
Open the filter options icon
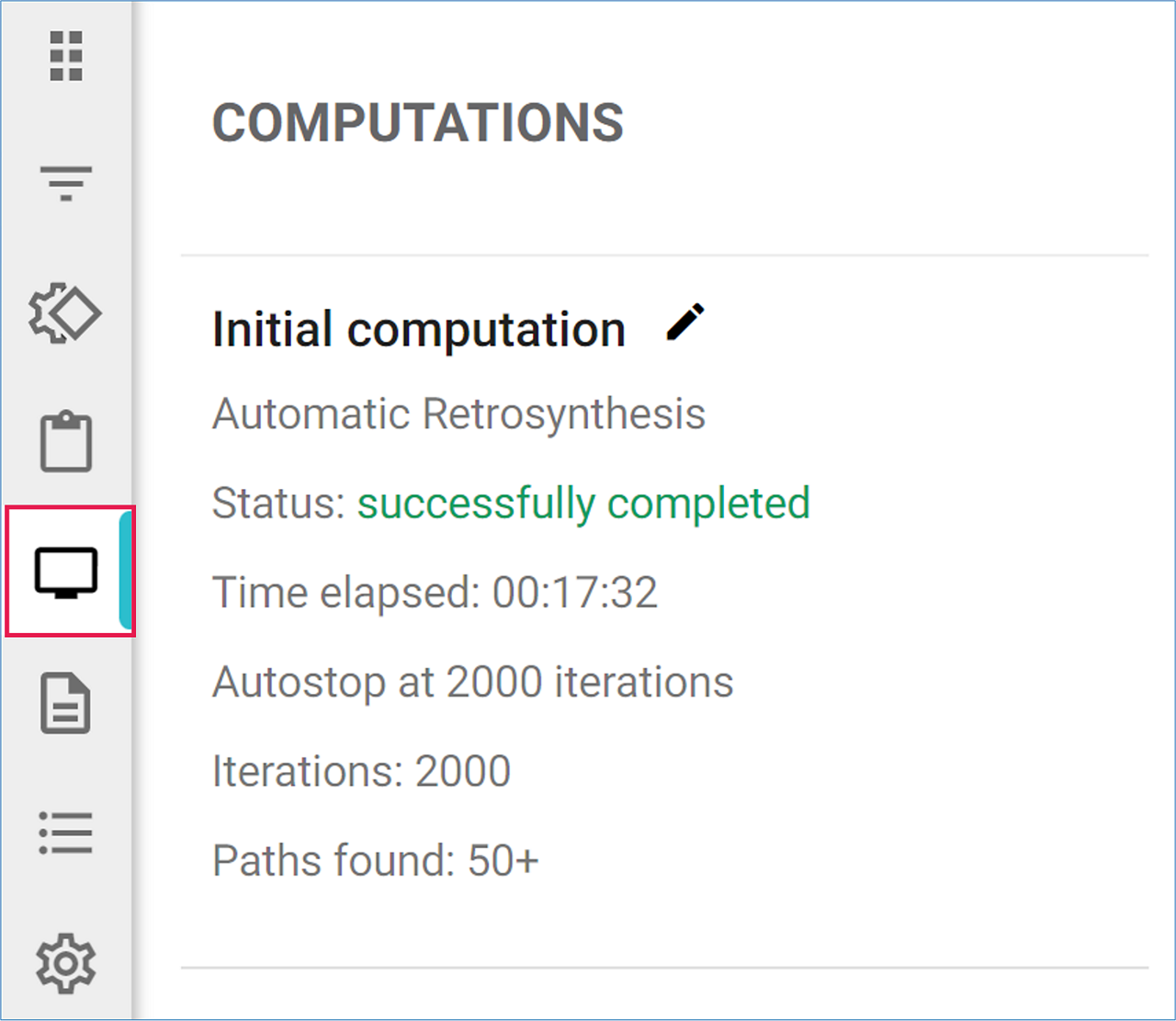coord(66,183)
